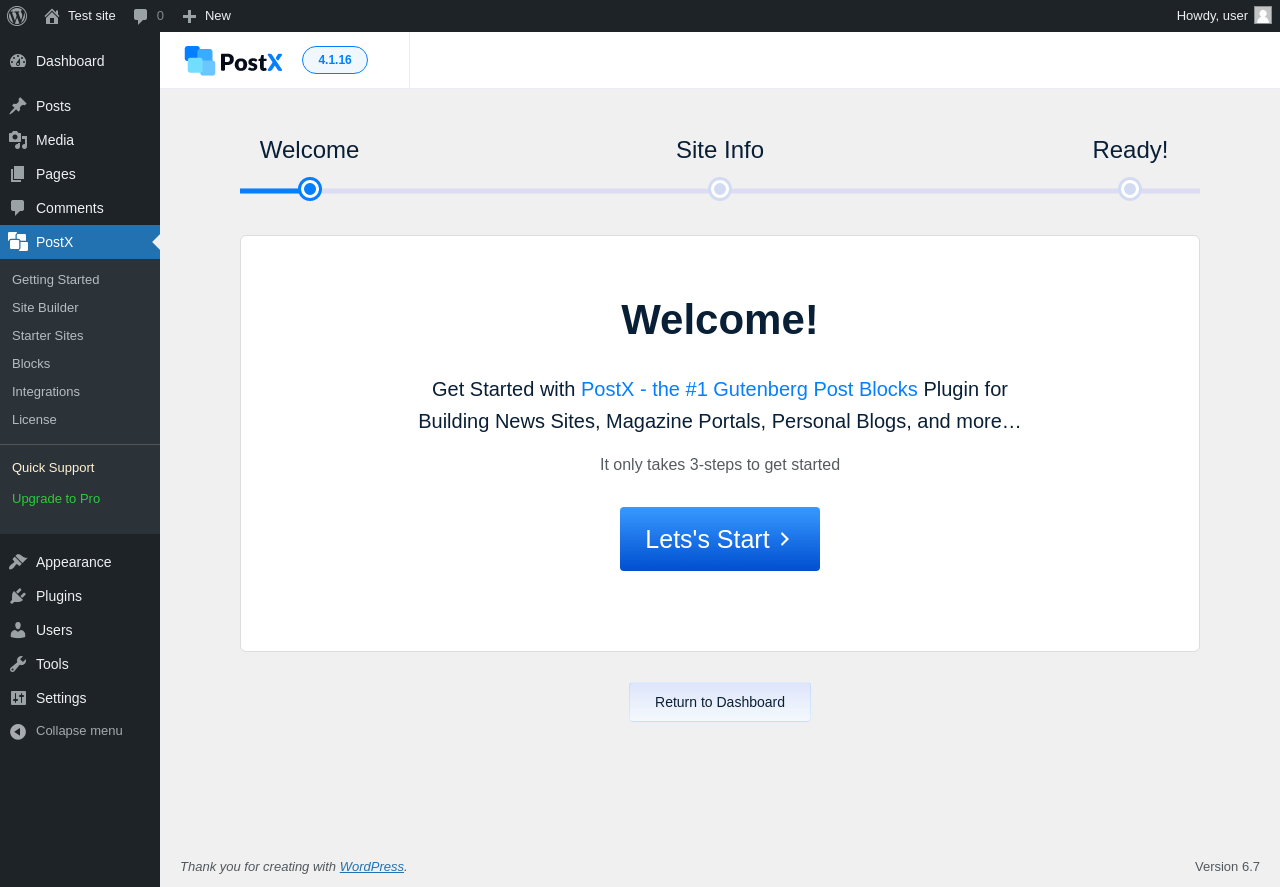Open the WordPress footer link
This screenshot has width=1280, height=887.
point(372,866)
